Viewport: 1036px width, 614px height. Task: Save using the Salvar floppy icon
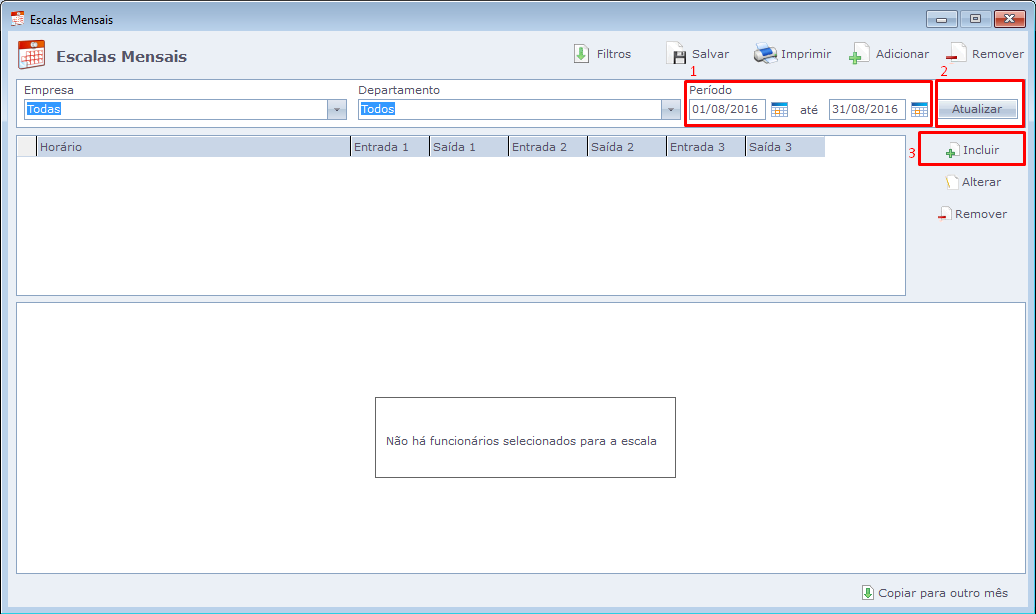pos(675,54)
